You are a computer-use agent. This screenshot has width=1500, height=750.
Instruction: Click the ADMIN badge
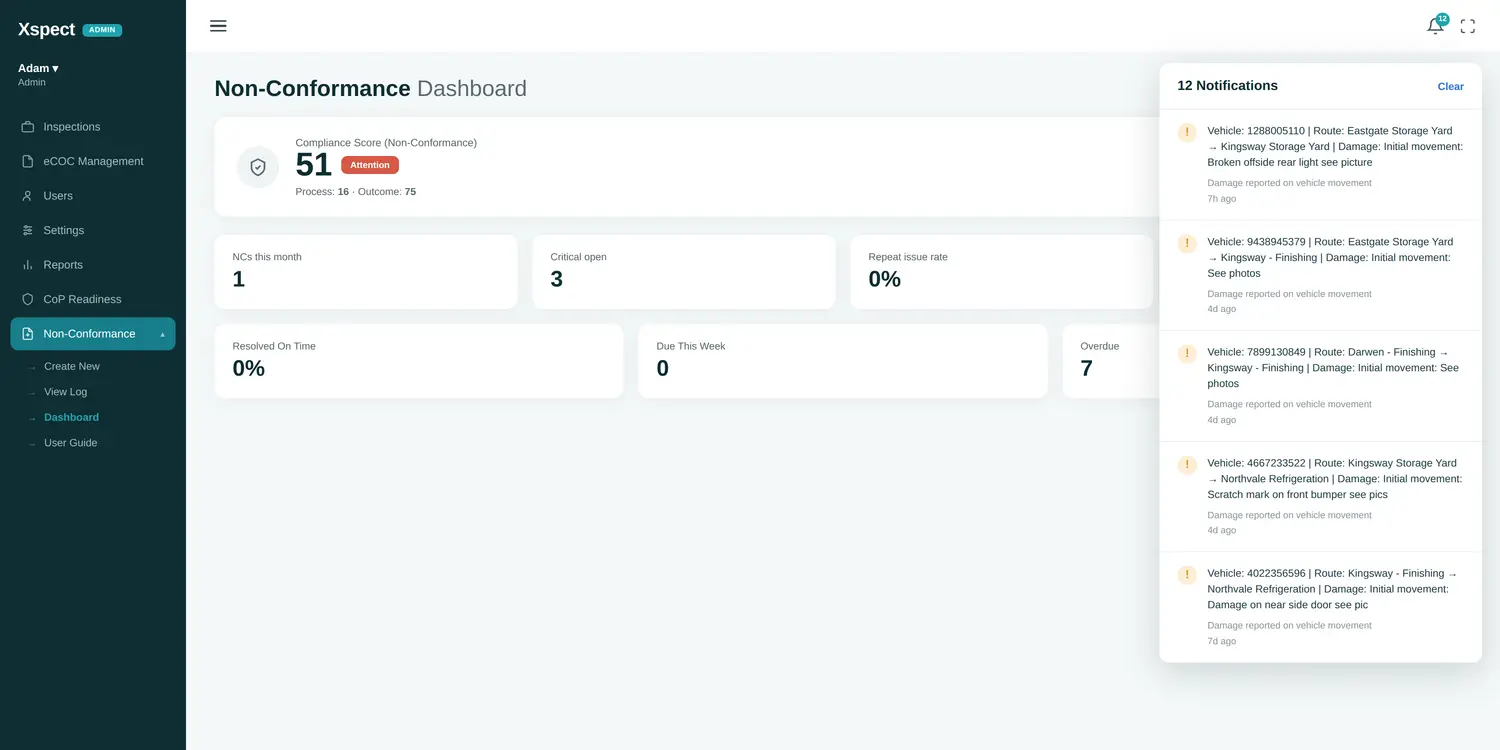[x=102, y=30]
